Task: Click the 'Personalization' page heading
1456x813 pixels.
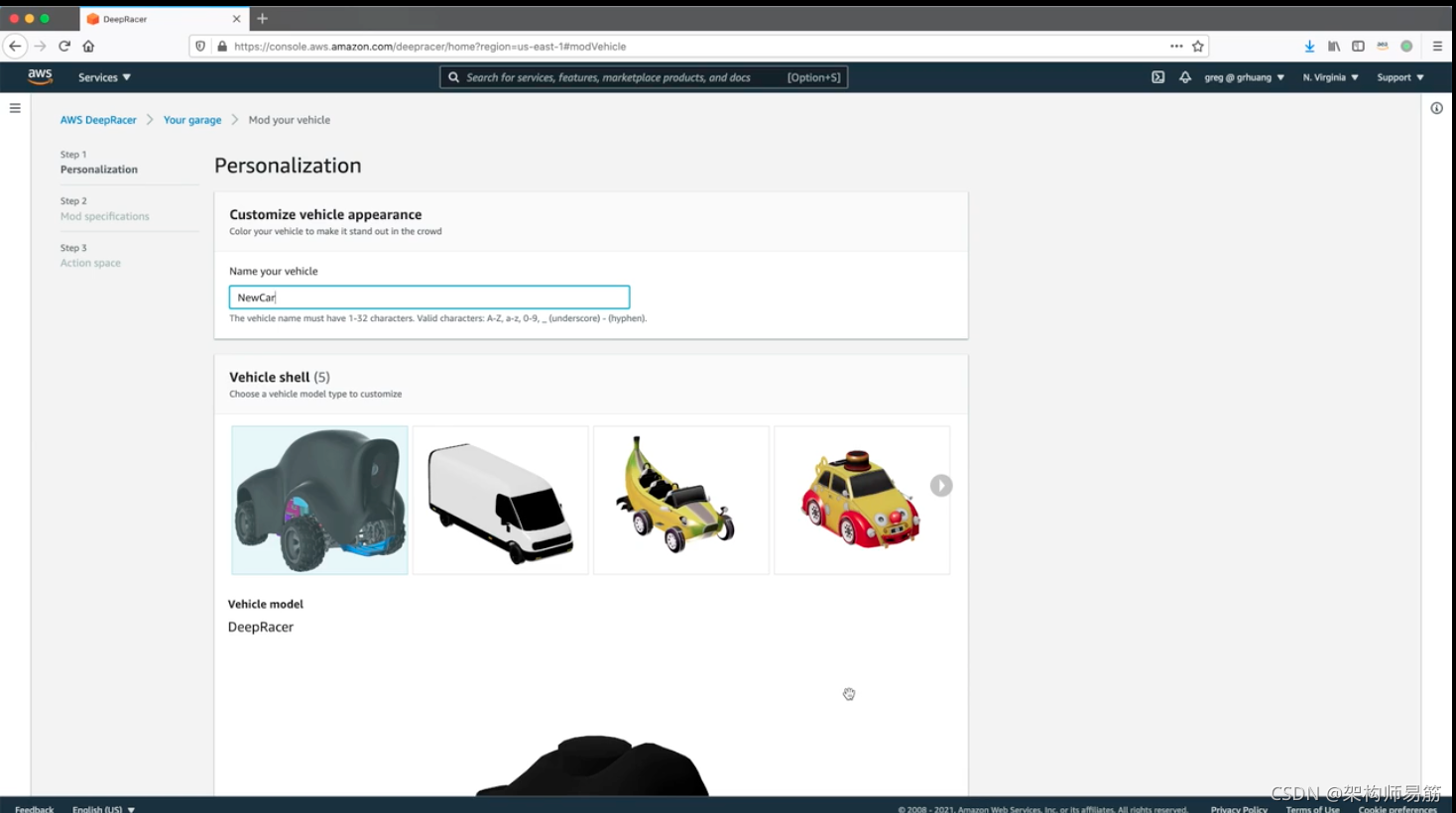Action: pyautogui.click(x=288, y=166)
